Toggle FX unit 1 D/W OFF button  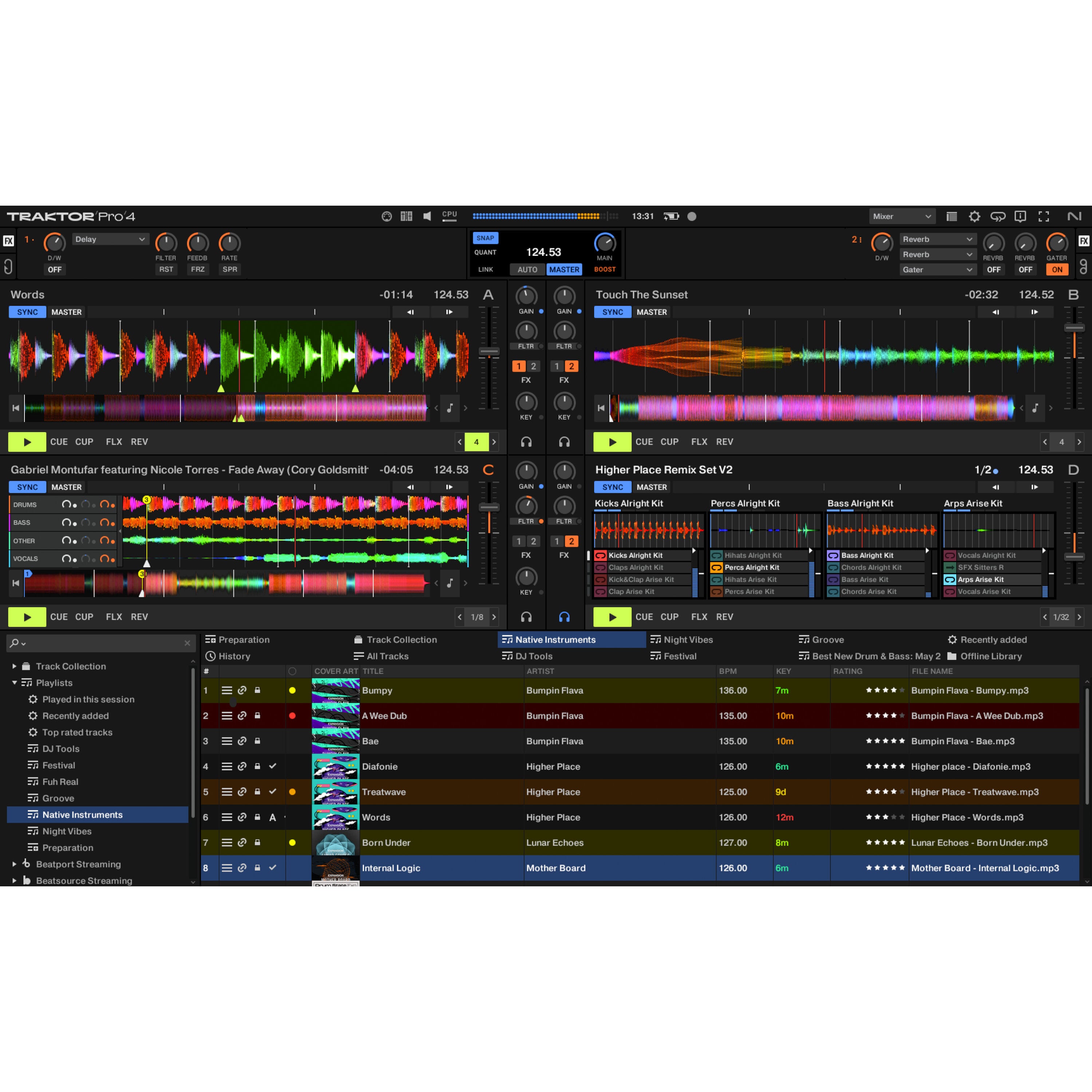pyautogui.click(x=55, y=270)
